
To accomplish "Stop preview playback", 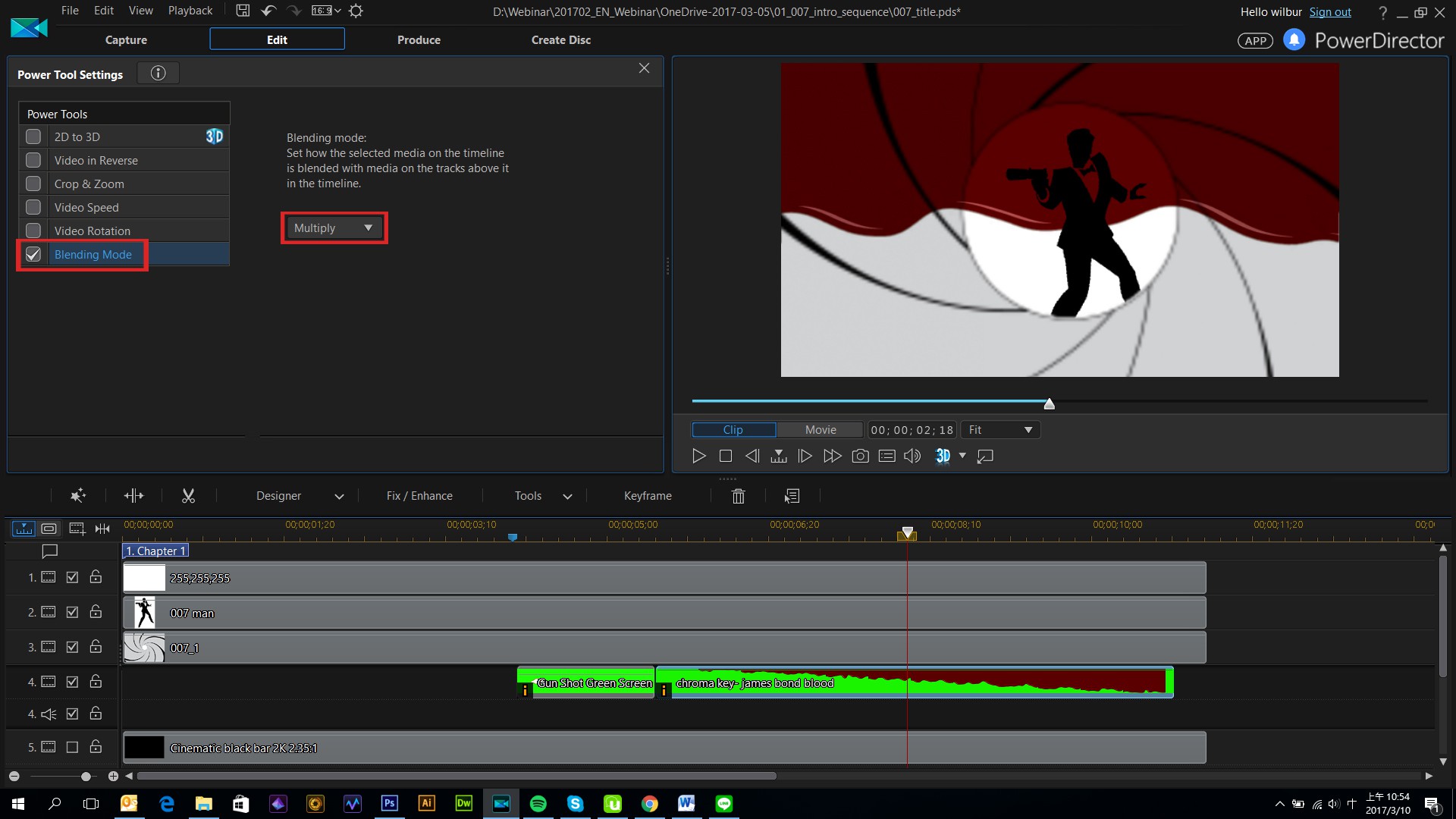I will pos(726,456).
